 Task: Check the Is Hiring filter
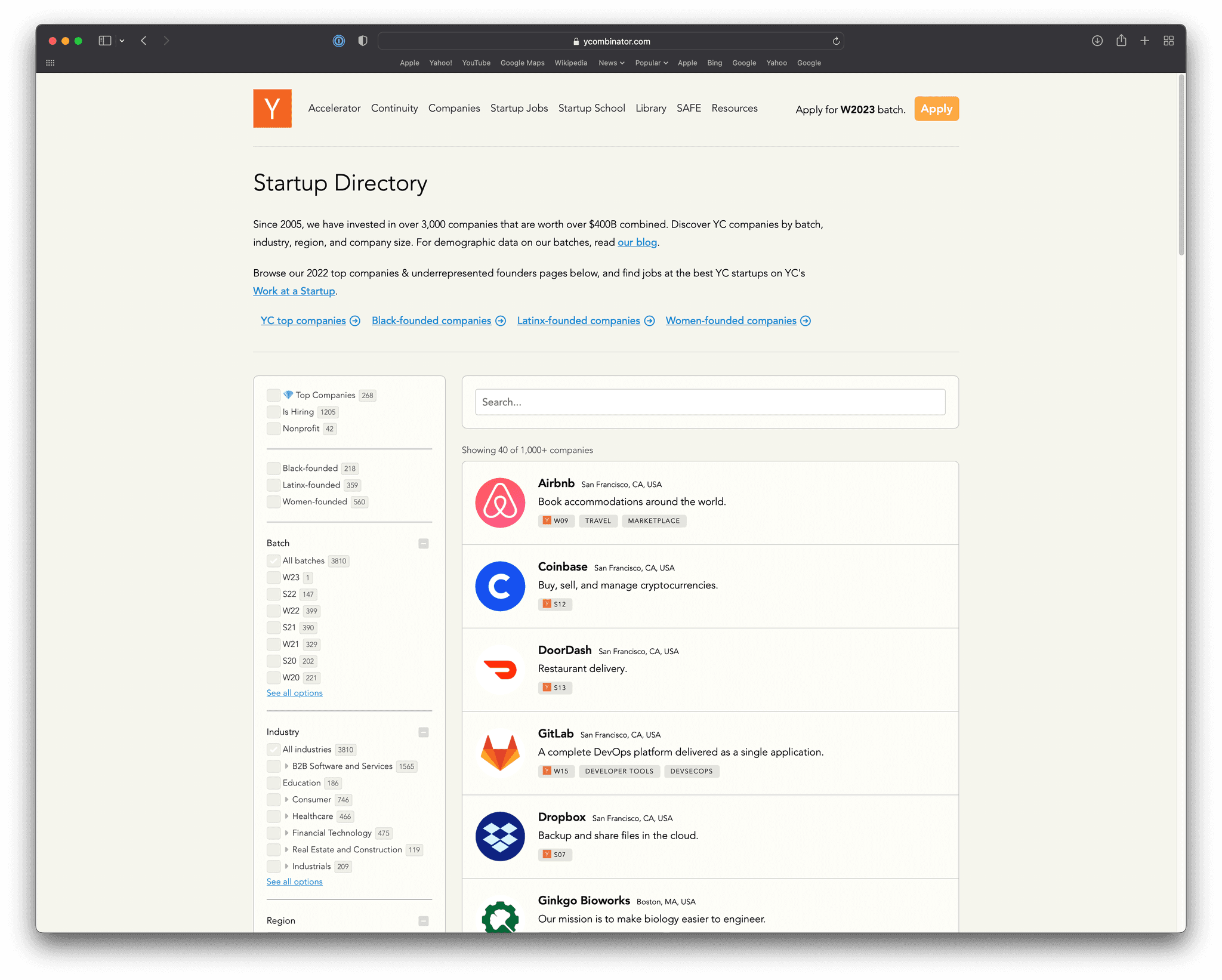pos(273,412)
